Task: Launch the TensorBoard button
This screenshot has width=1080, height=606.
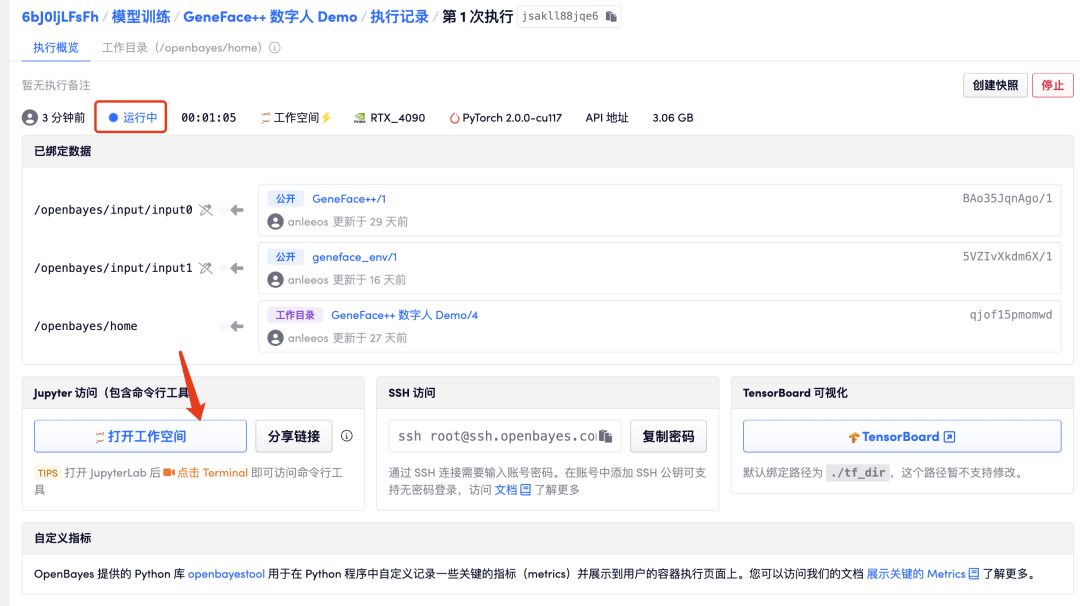Action: click(902, 437)
